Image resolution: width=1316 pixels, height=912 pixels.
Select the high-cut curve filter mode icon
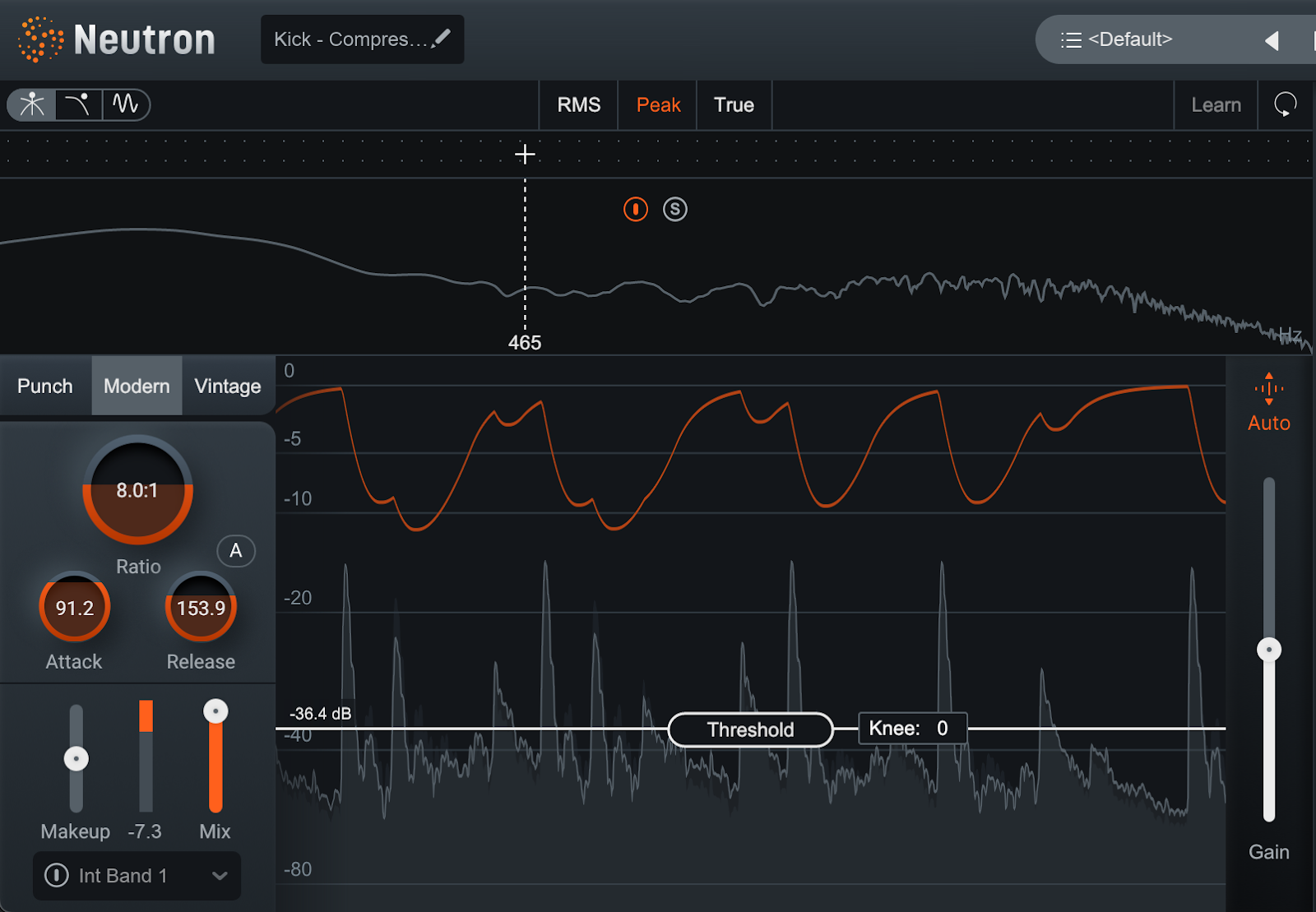pos(78,104)
